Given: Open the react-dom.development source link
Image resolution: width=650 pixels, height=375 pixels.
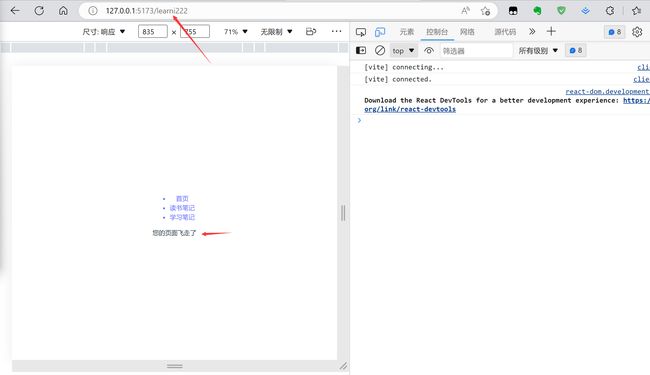Looking at the screenshot, I should click(x=607, y=91).
